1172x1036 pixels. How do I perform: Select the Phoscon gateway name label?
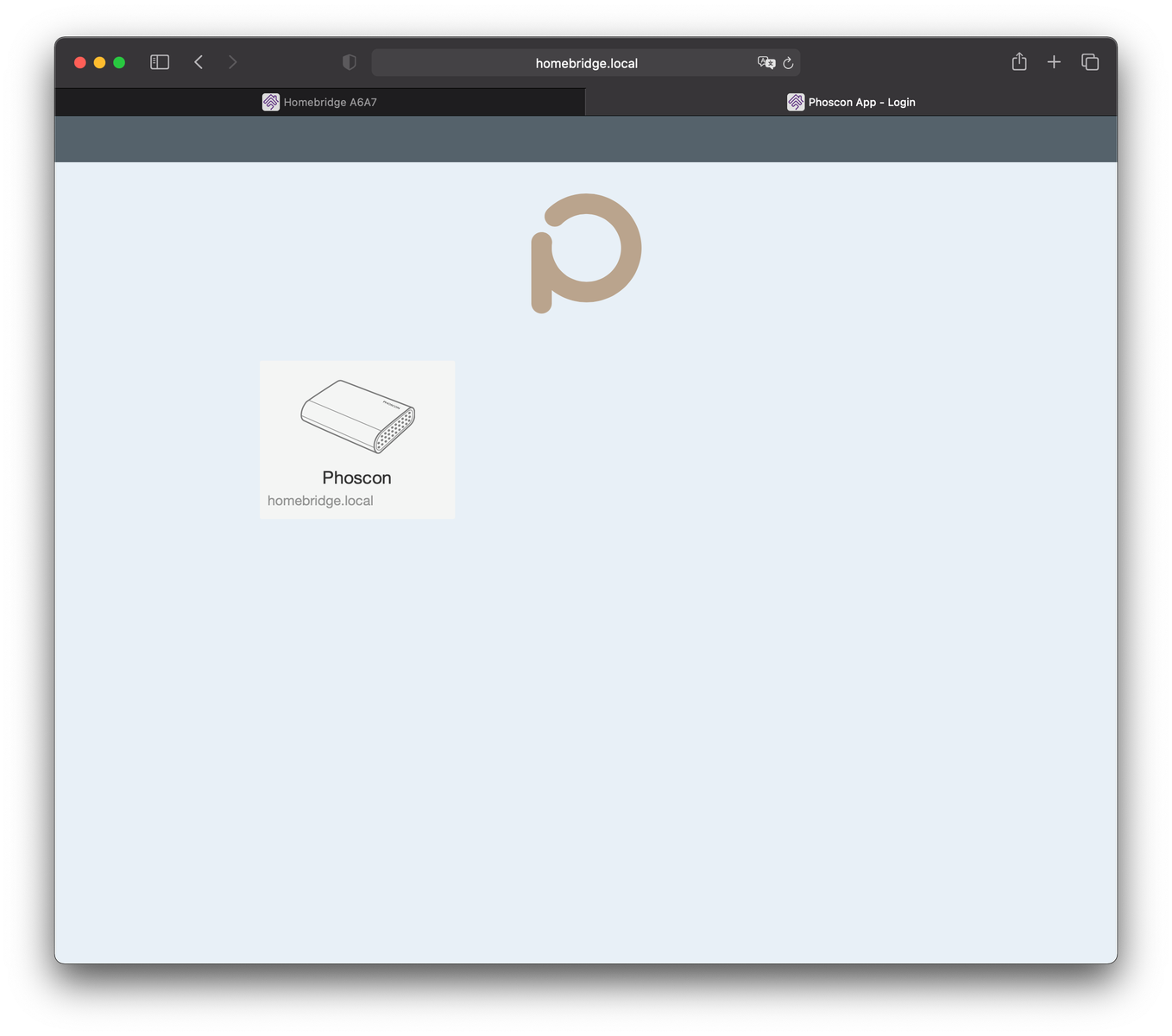pos(356,477)
